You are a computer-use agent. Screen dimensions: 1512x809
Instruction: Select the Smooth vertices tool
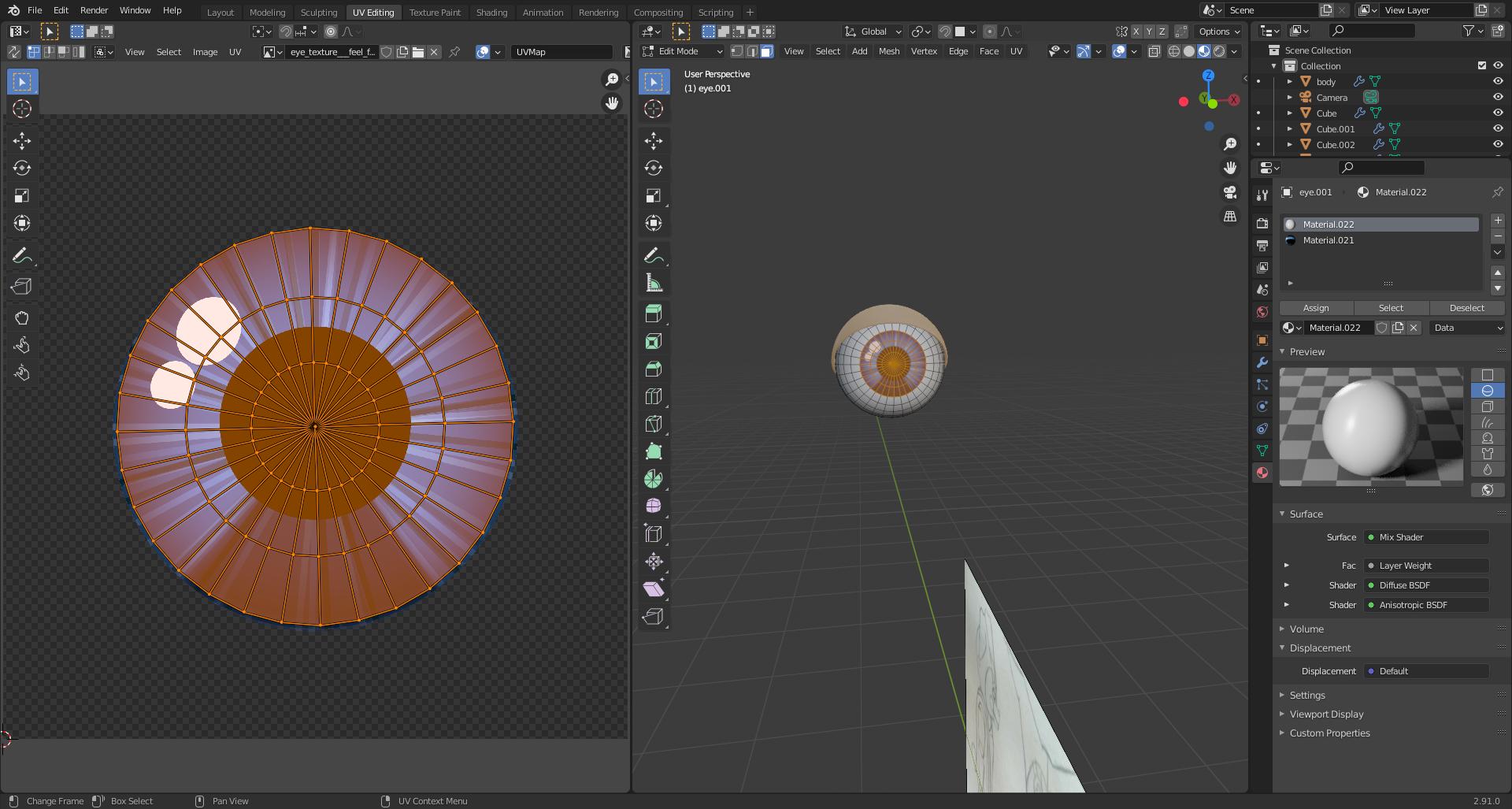[654, 507]
